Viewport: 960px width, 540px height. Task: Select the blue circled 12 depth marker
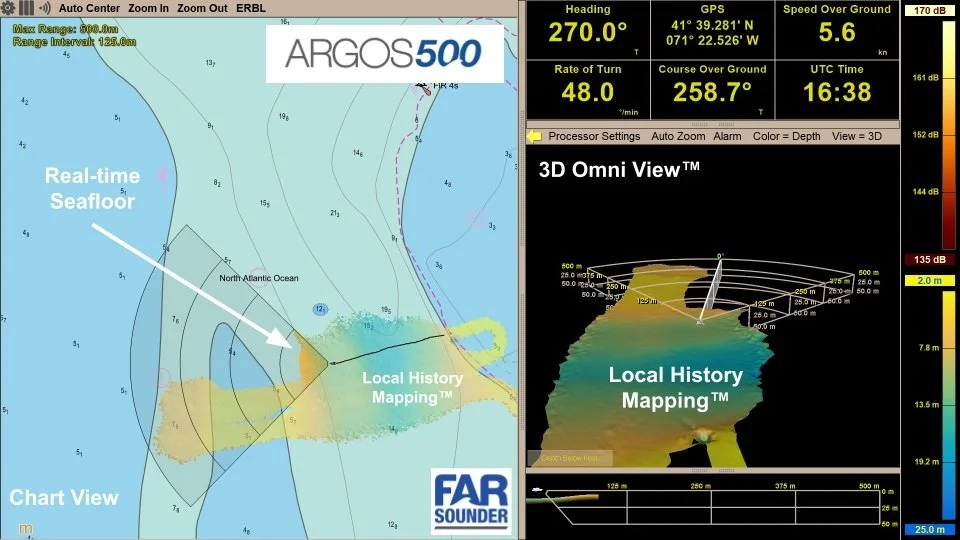click(x=320, y=309)
